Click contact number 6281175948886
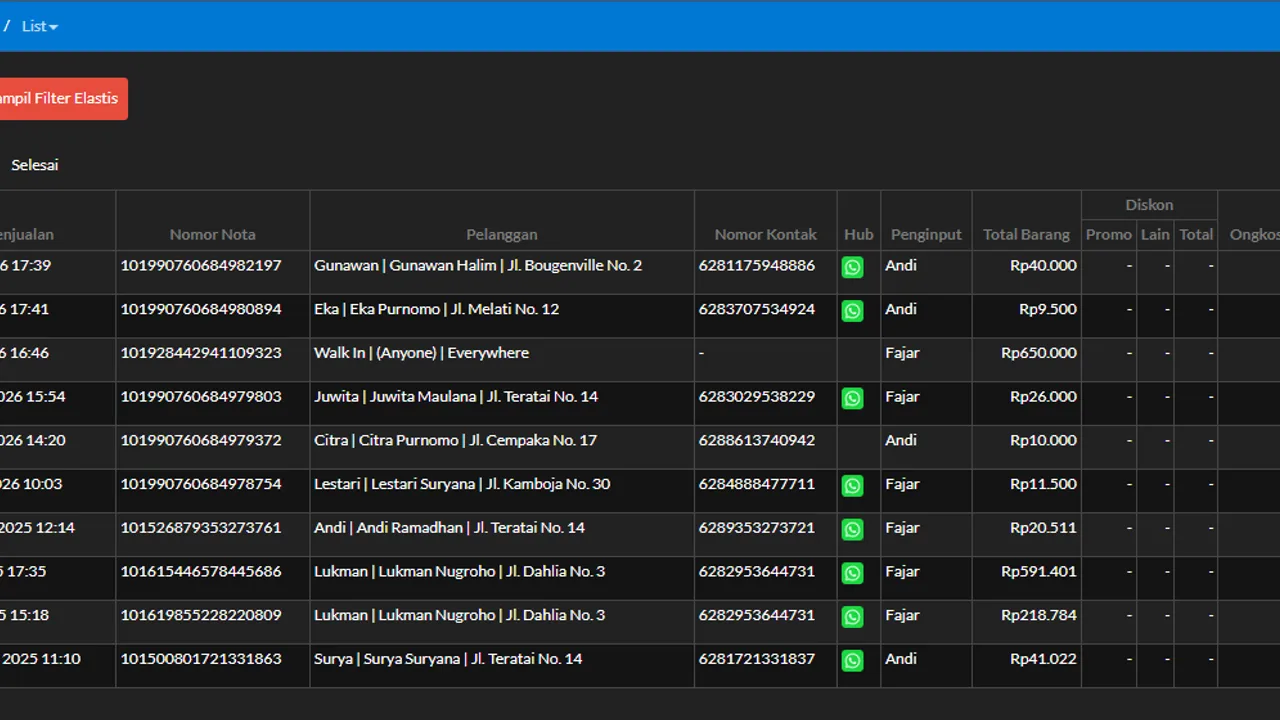The height and width of the screenshot is (720, 1280). 757,265
